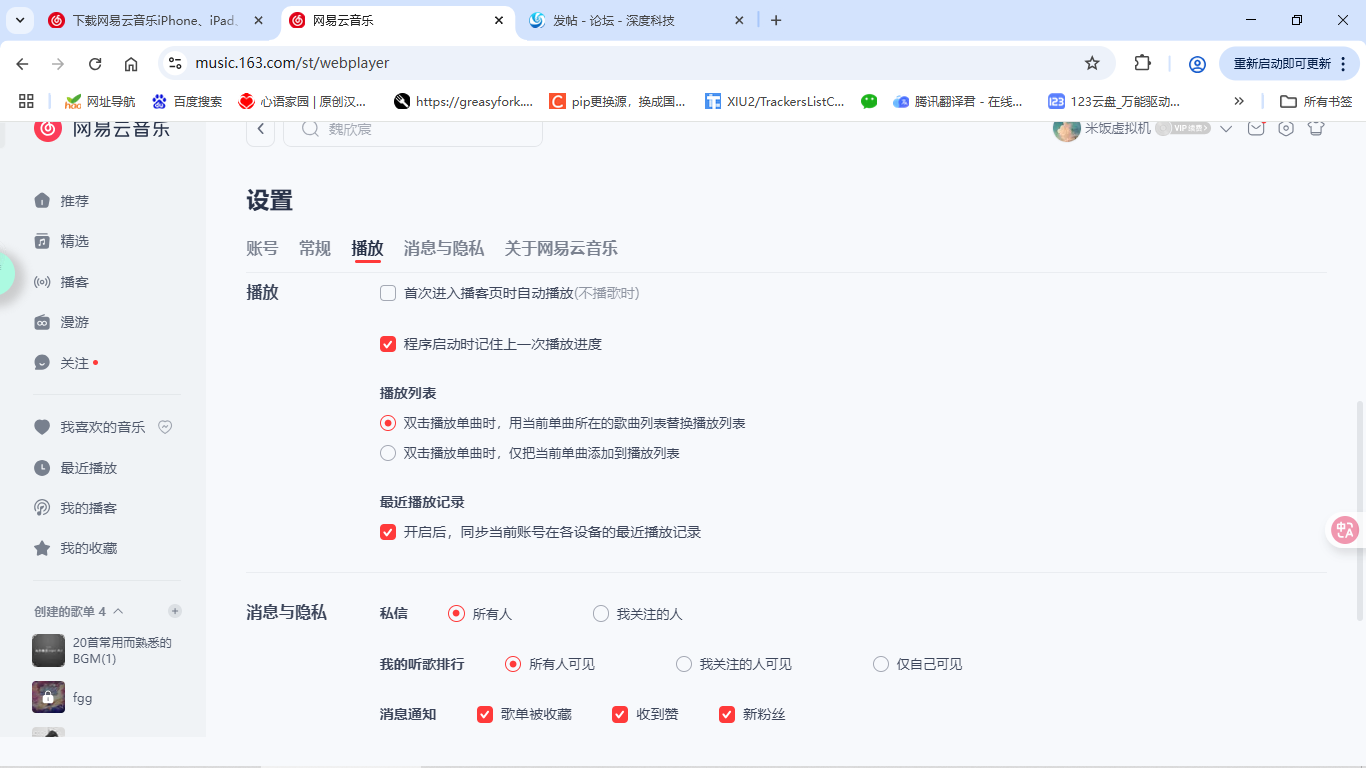1366x768 pixels.
Task: Go to 播客 podcast section
Action: pyautogui.click(x=62, y=282)
